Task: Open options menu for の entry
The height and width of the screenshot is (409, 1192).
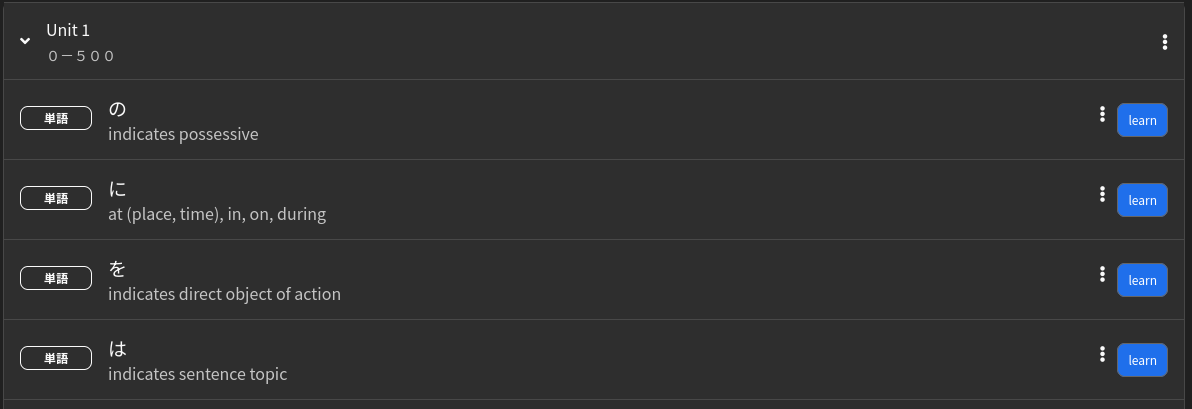Action: [x=1102, y=114]
